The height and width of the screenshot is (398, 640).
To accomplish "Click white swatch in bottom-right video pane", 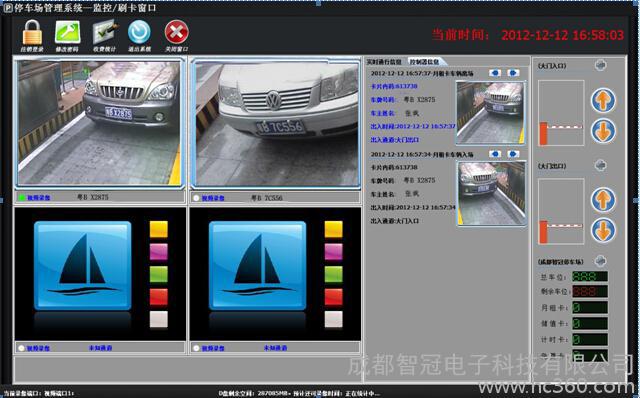I will pyautogui.click(x=333, y=319).
